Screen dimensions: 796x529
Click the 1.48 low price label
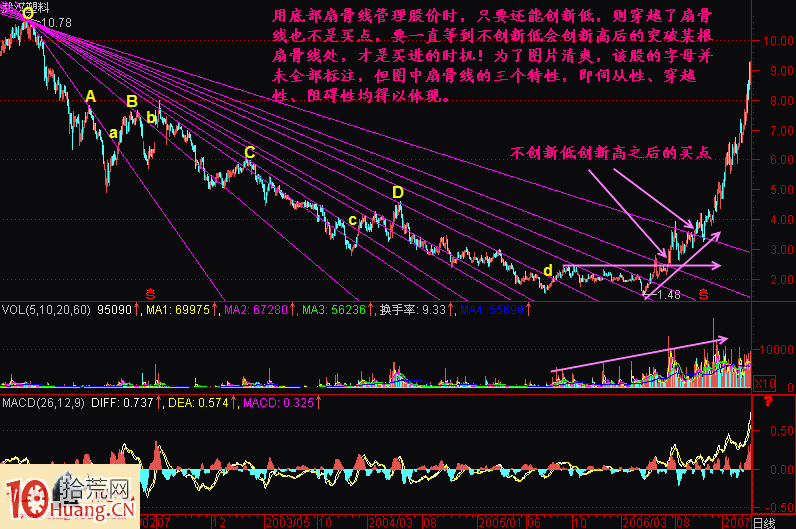669,294
